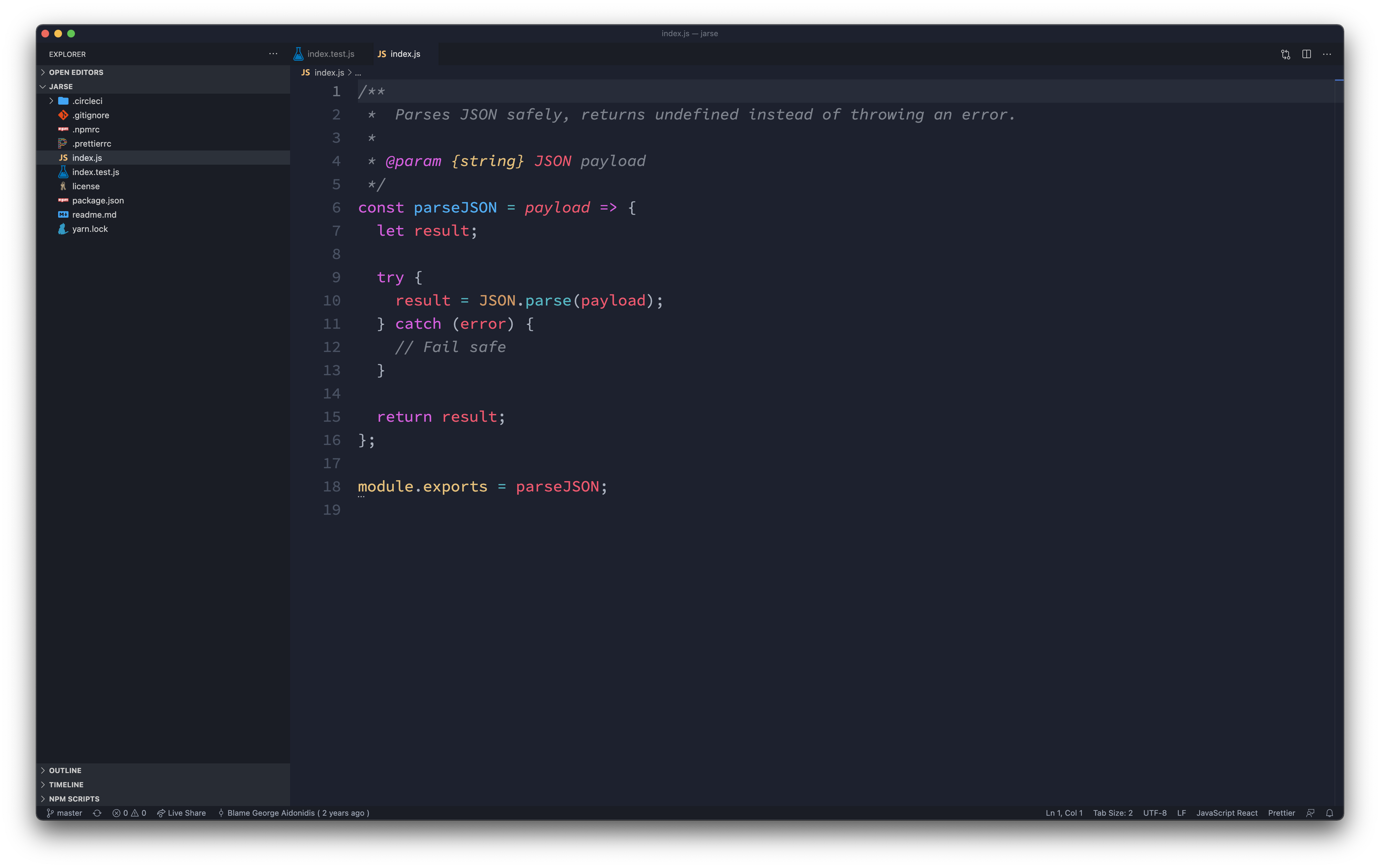
Task: Open the notifications bell
Action: 1330,813
